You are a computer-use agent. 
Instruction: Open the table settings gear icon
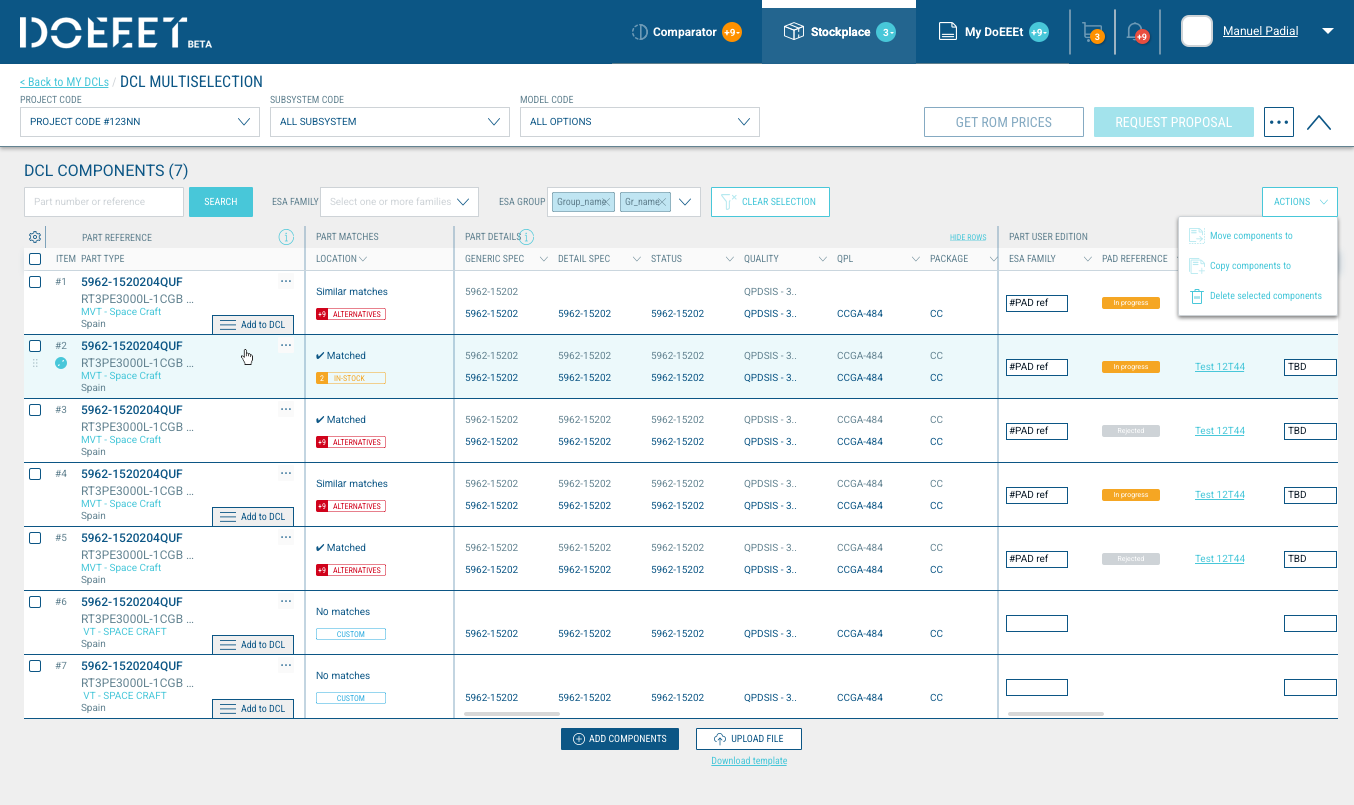[x=35, y=237]
